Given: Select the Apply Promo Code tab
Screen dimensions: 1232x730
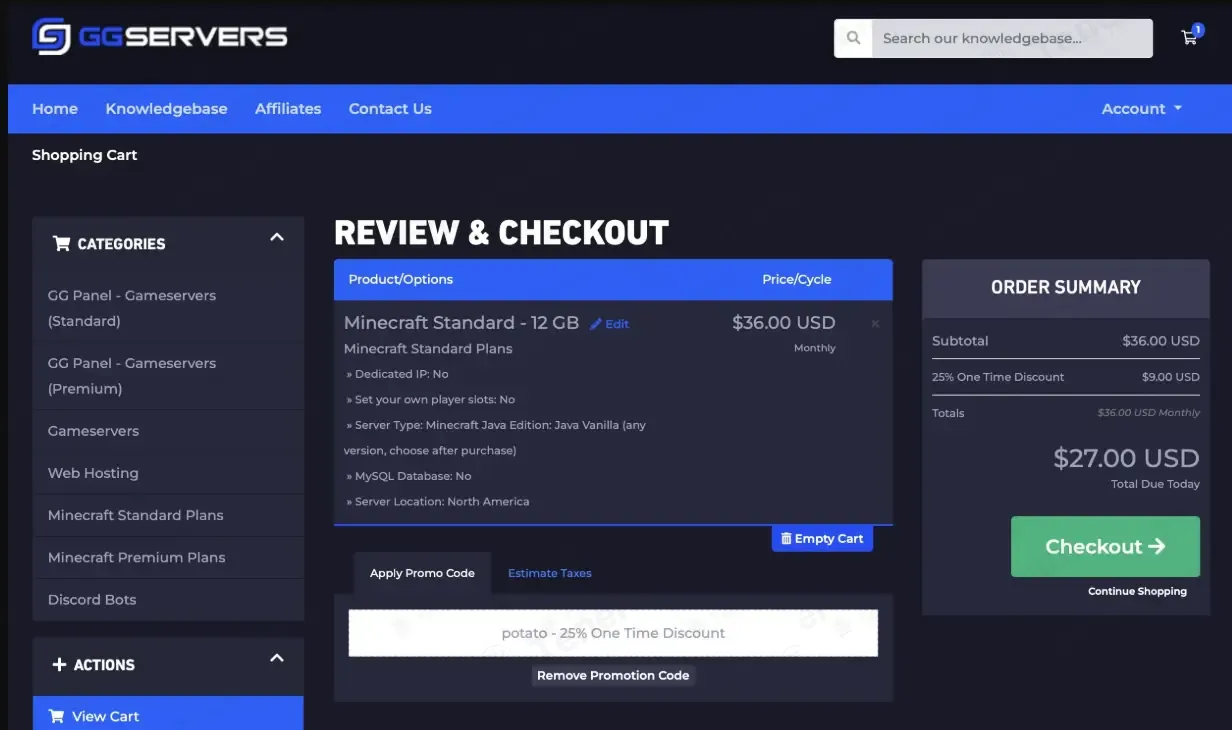Looking at the screenshot, I should click(422, 573).
